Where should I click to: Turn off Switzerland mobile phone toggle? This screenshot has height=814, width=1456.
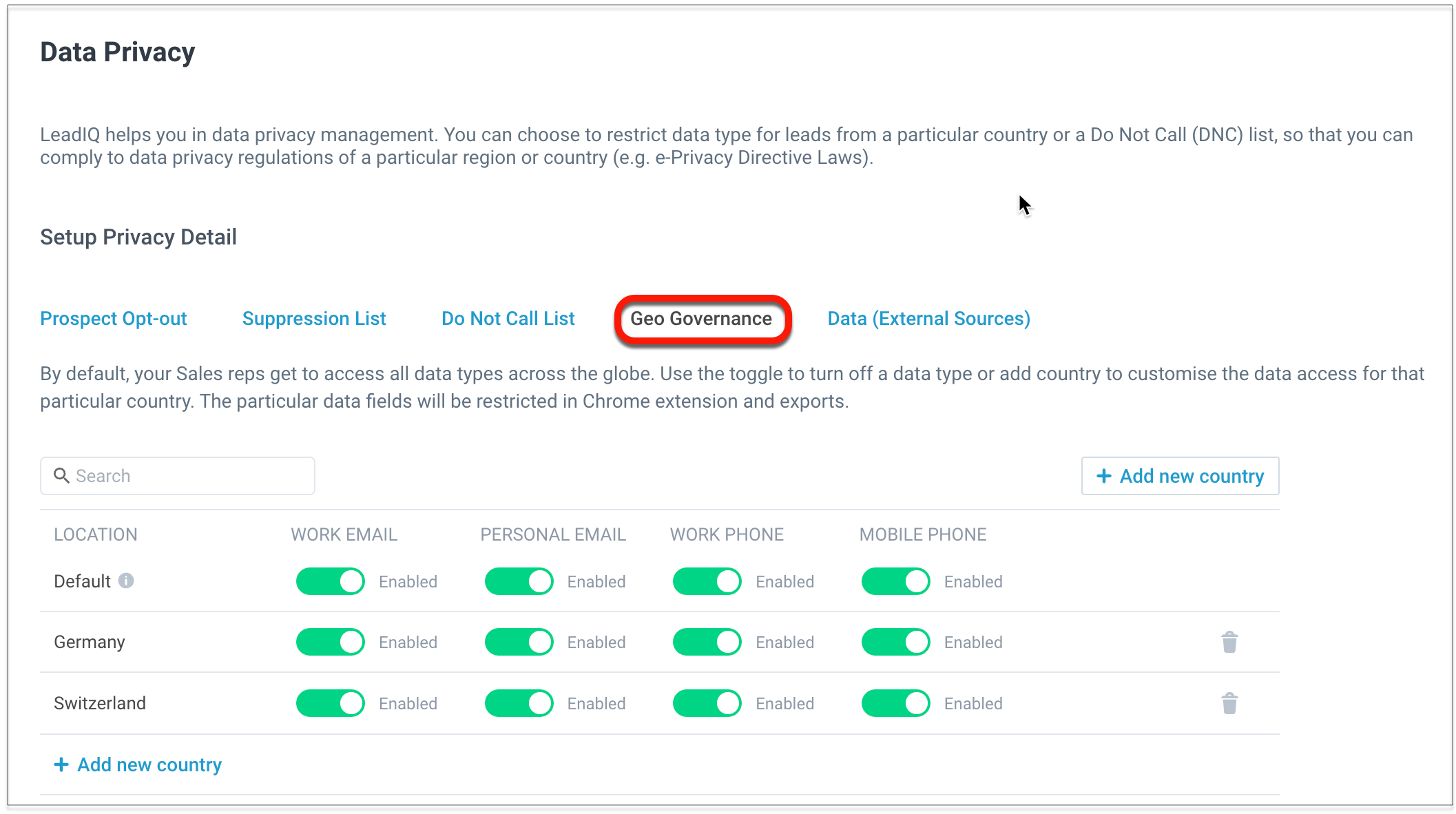[895, 703]
